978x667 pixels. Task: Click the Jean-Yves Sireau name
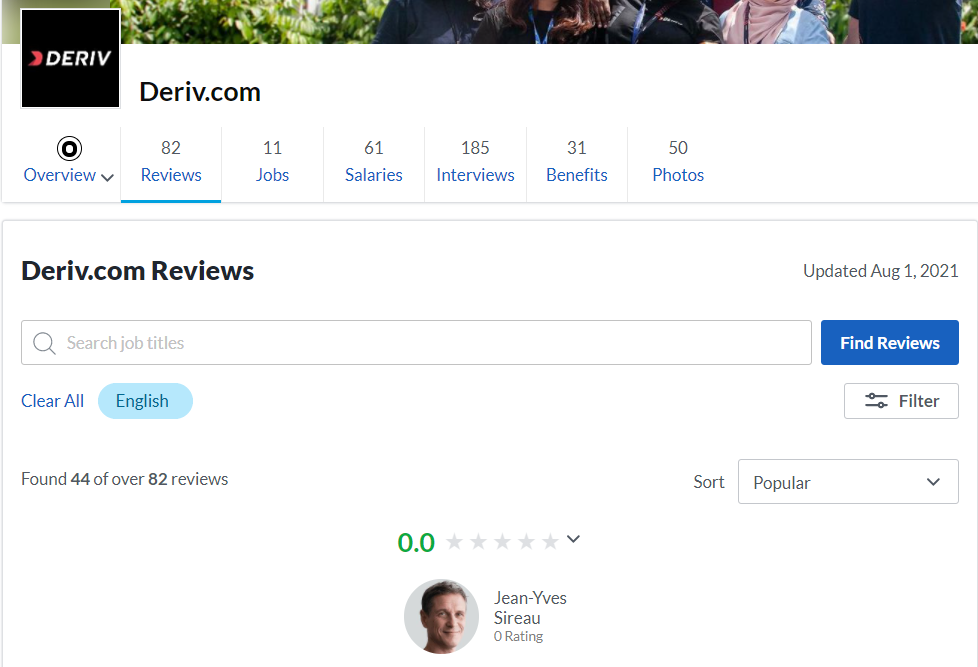click(530, 608)
